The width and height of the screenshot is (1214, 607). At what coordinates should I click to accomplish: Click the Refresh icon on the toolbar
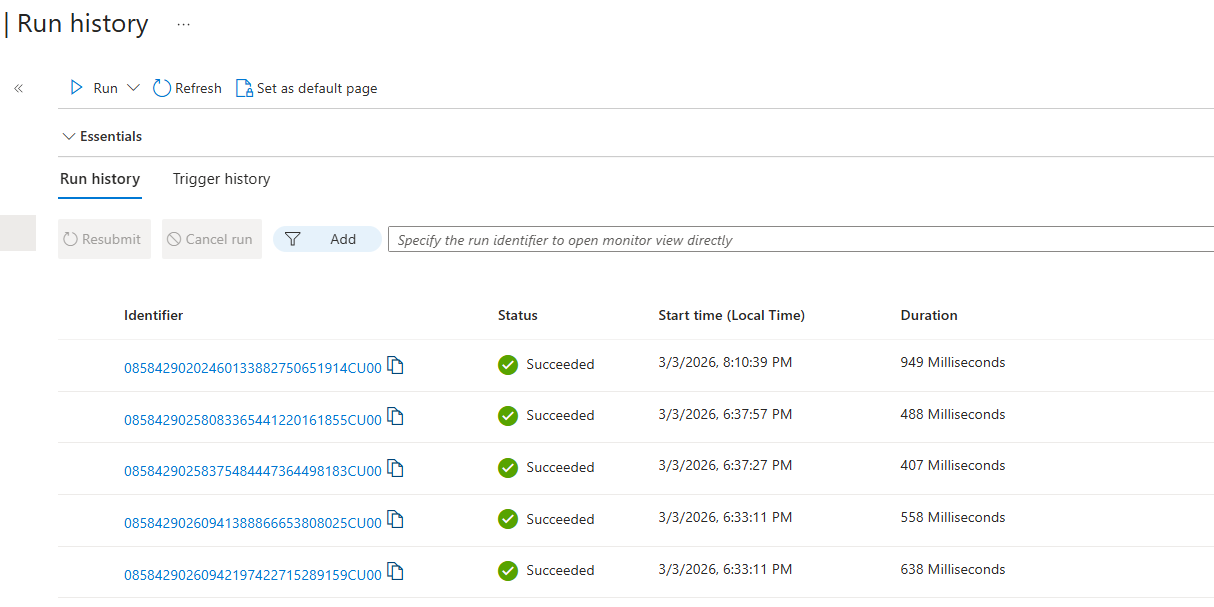click(x=162, y=88)
